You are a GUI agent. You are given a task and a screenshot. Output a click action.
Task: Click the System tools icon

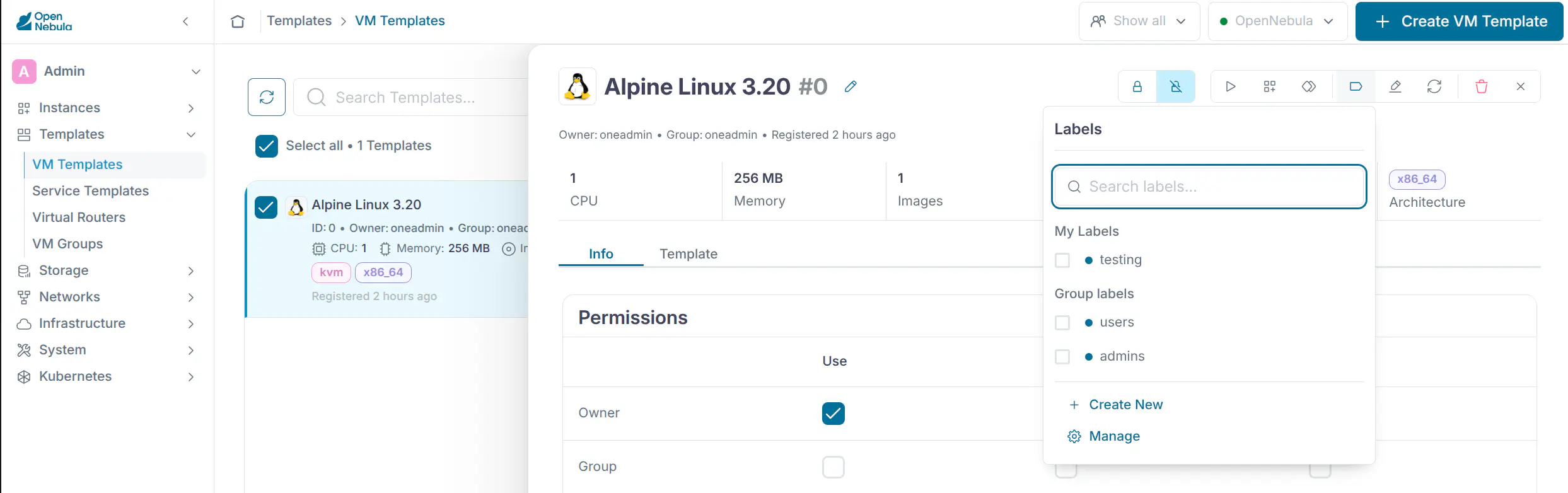click(x=24, y=350)
